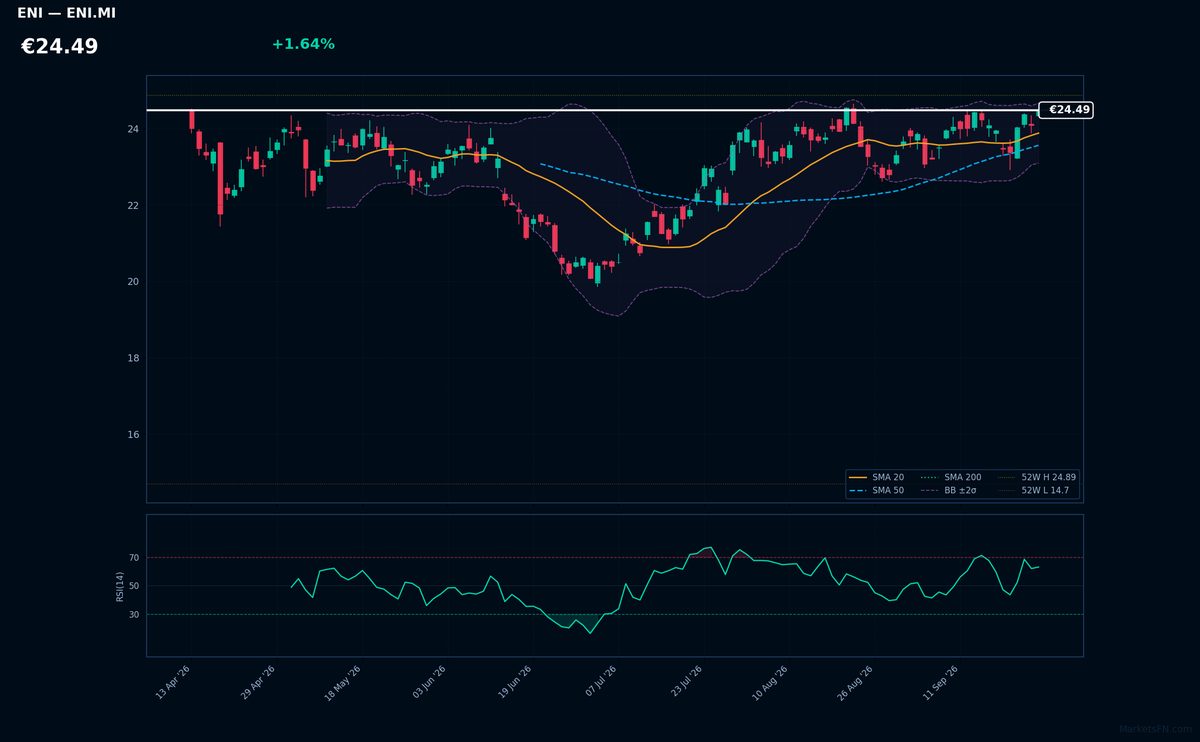This screenshot has height=742, width=1200.
Task: Click the 30 level on RSI axis
Action: (x=134, y=615)
